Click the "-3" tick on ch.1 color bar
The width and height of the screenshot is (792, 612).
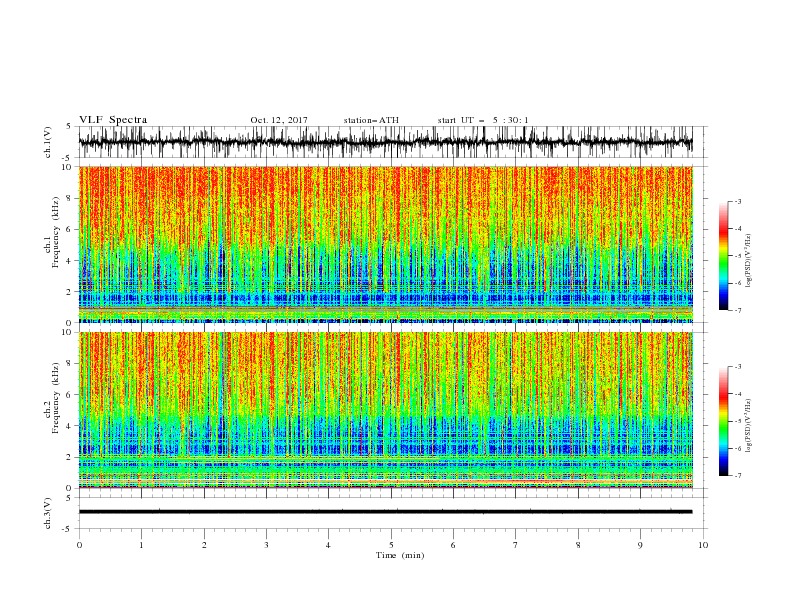pyautogui.click(x=738, y=201)
